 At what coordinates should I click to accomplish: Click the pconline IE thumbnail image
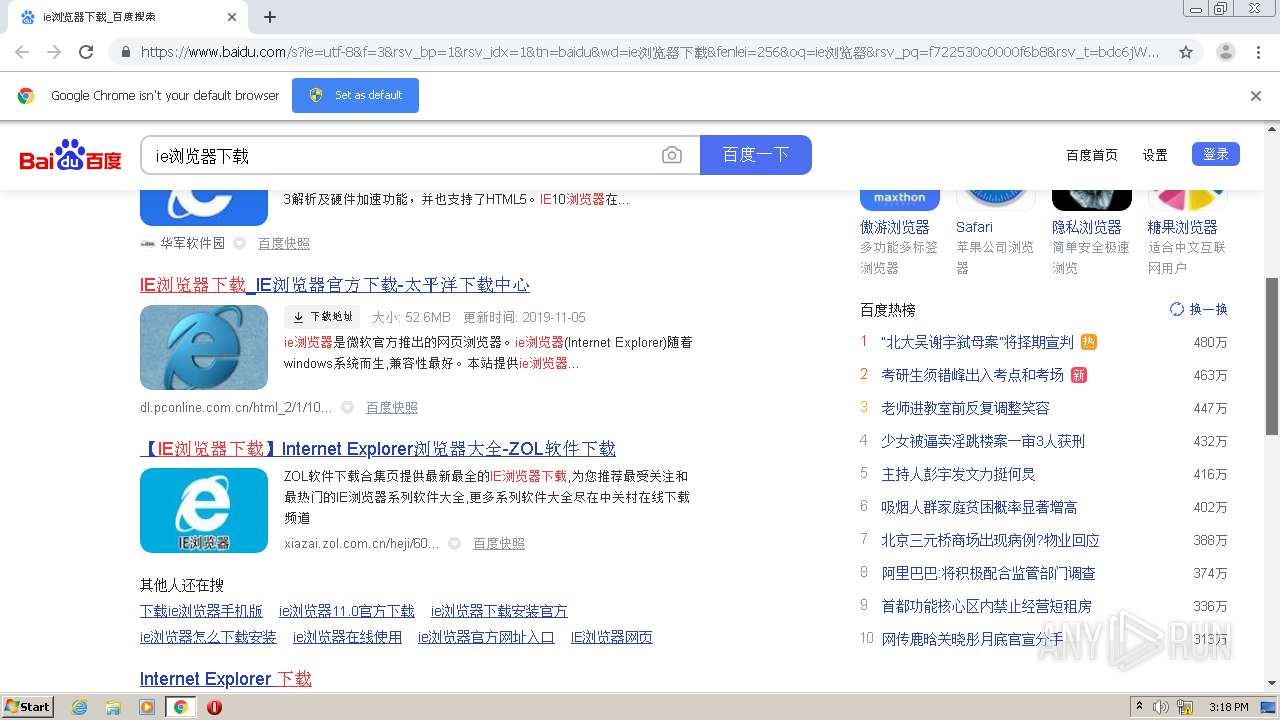[x=204, y=347]
